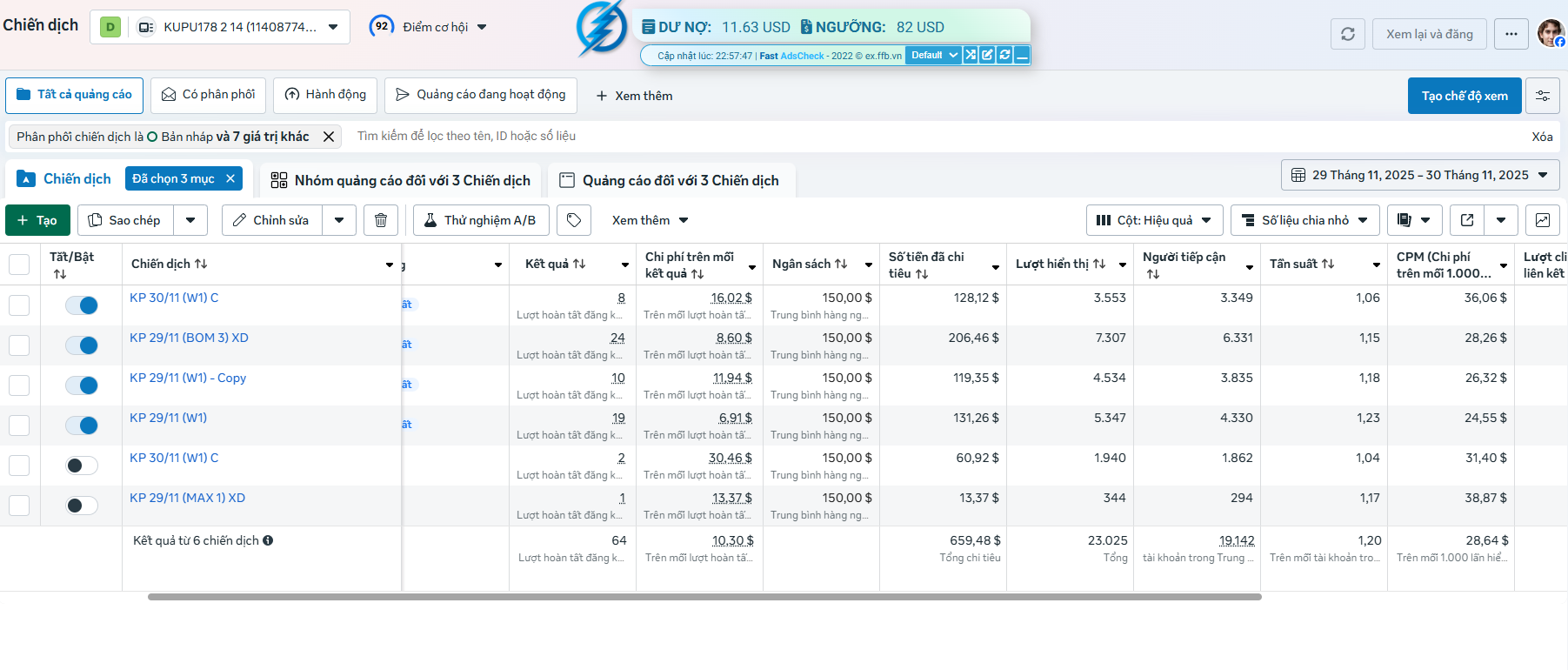Open the date range picker dropdown
The height and width of the screenshot is (670, 1568).
1420,175
